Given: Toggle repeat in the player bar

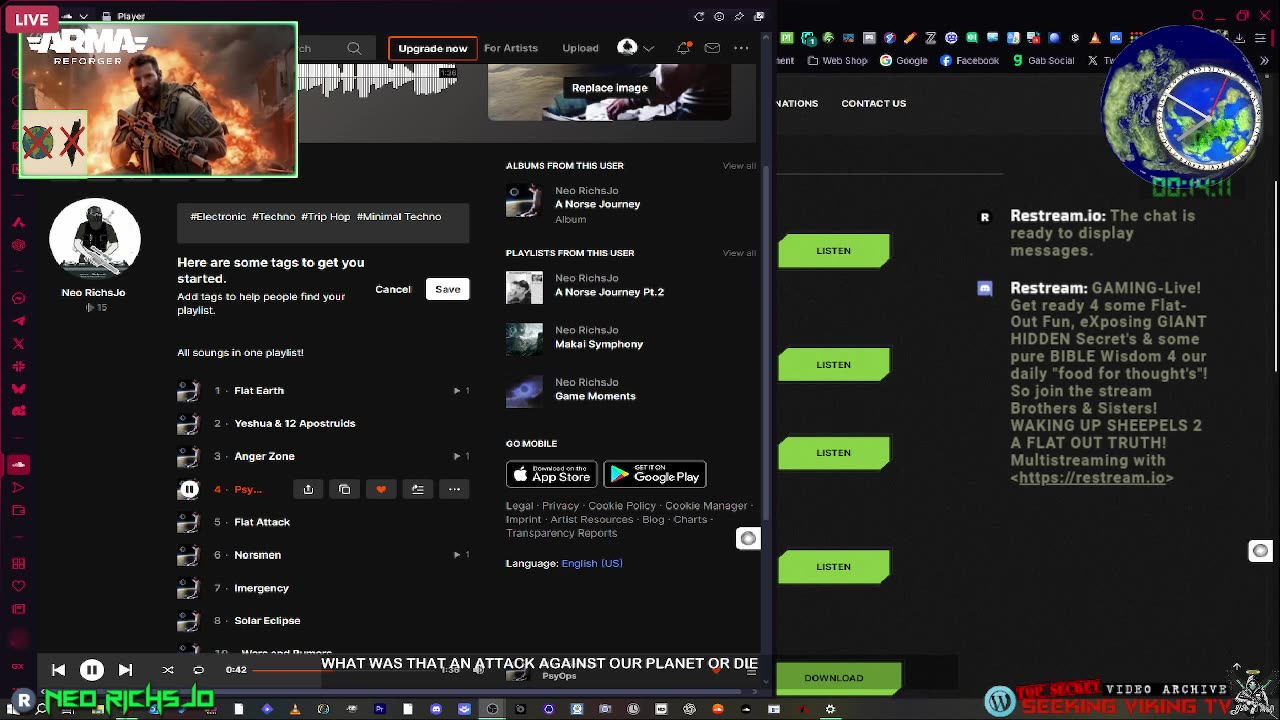Looking at the screenshot, I should click(198, 670).
